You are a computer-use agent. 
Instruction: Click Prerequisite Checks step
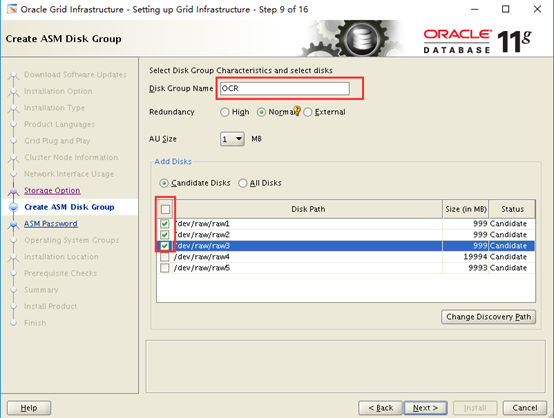60,273
